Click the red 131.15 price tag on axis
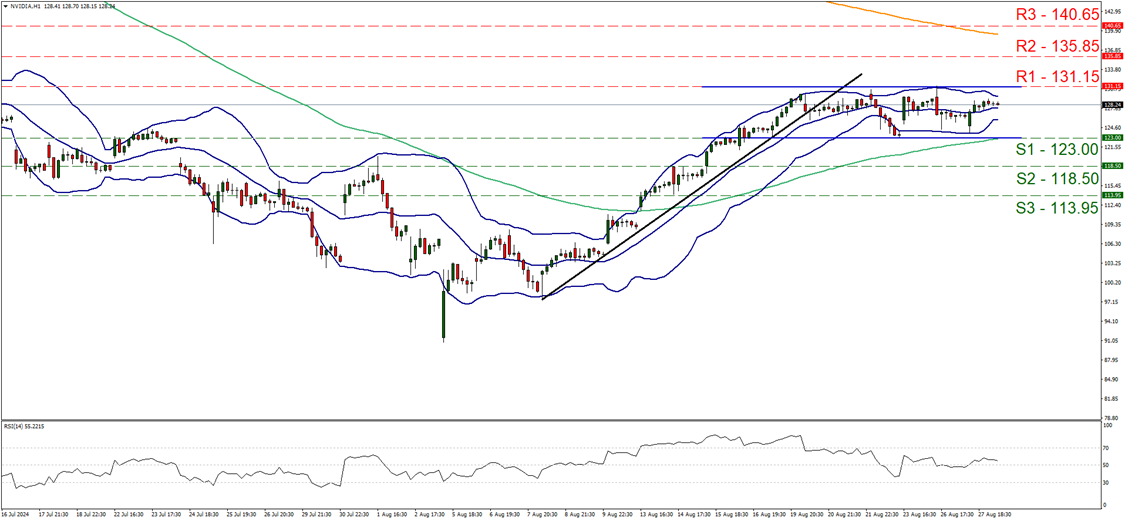This screenshot has height=521, width=1125. click(1113, 87)
